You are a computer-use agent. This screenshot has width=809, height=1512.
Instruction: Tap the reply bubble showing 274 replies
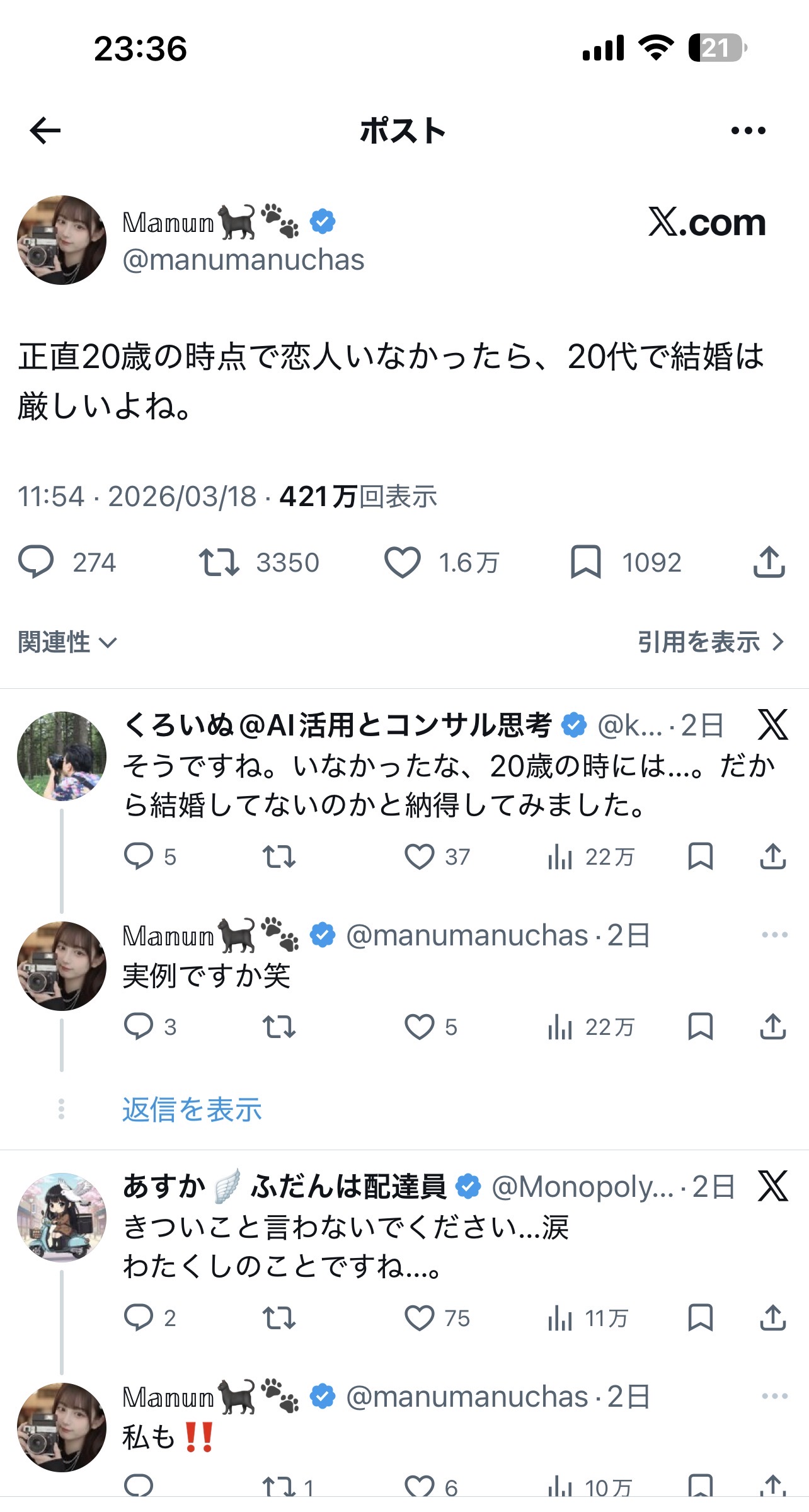(x=37, y=562)
